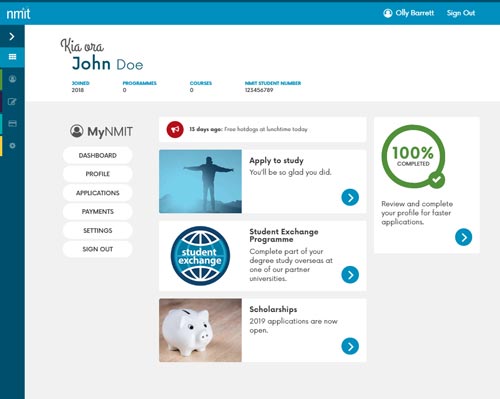Image resolution: width=500 pixels, height=399 pixels.
Task: Click the nmit logo in header
Action: [18, 14]
